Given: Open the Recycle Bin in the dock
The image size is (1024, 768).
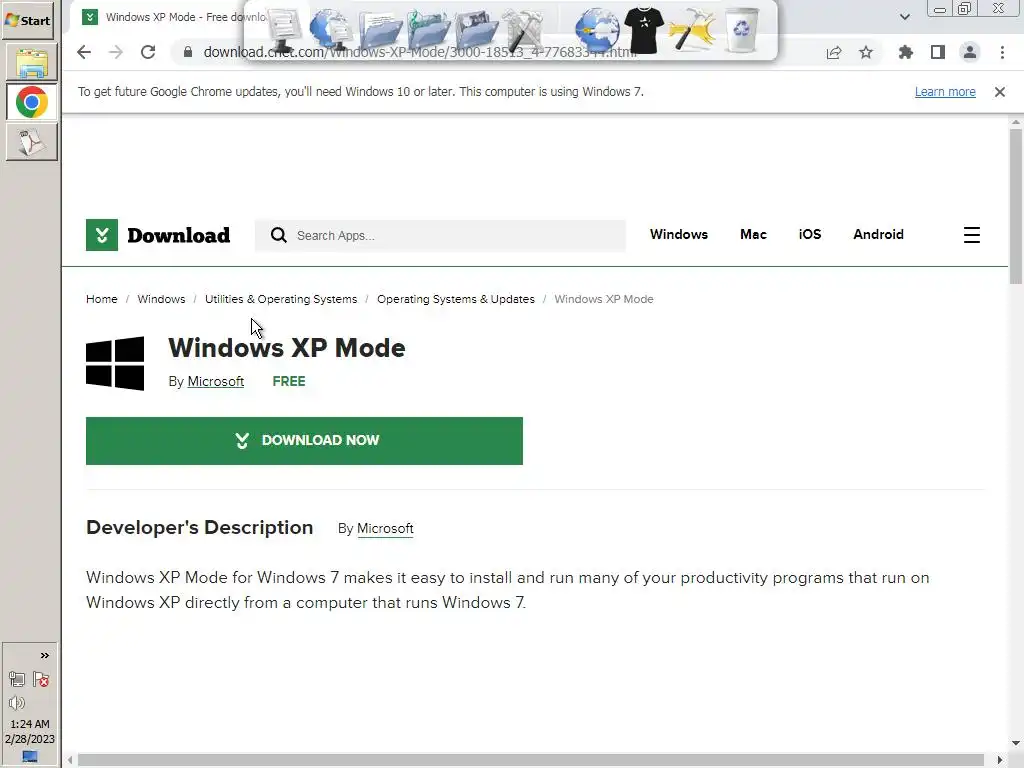Looking at the screenshot, I should click(742, 29).
